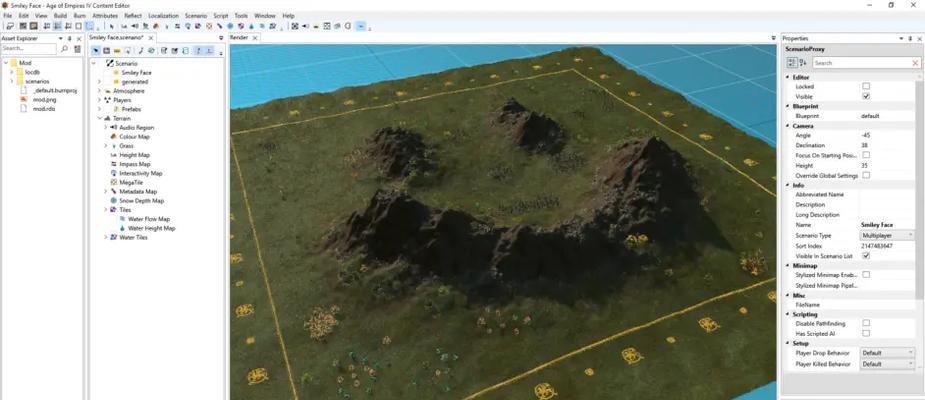Check Has Scripted AI option
This screenshot has width=925, height=400.
[x=866, y=333]
